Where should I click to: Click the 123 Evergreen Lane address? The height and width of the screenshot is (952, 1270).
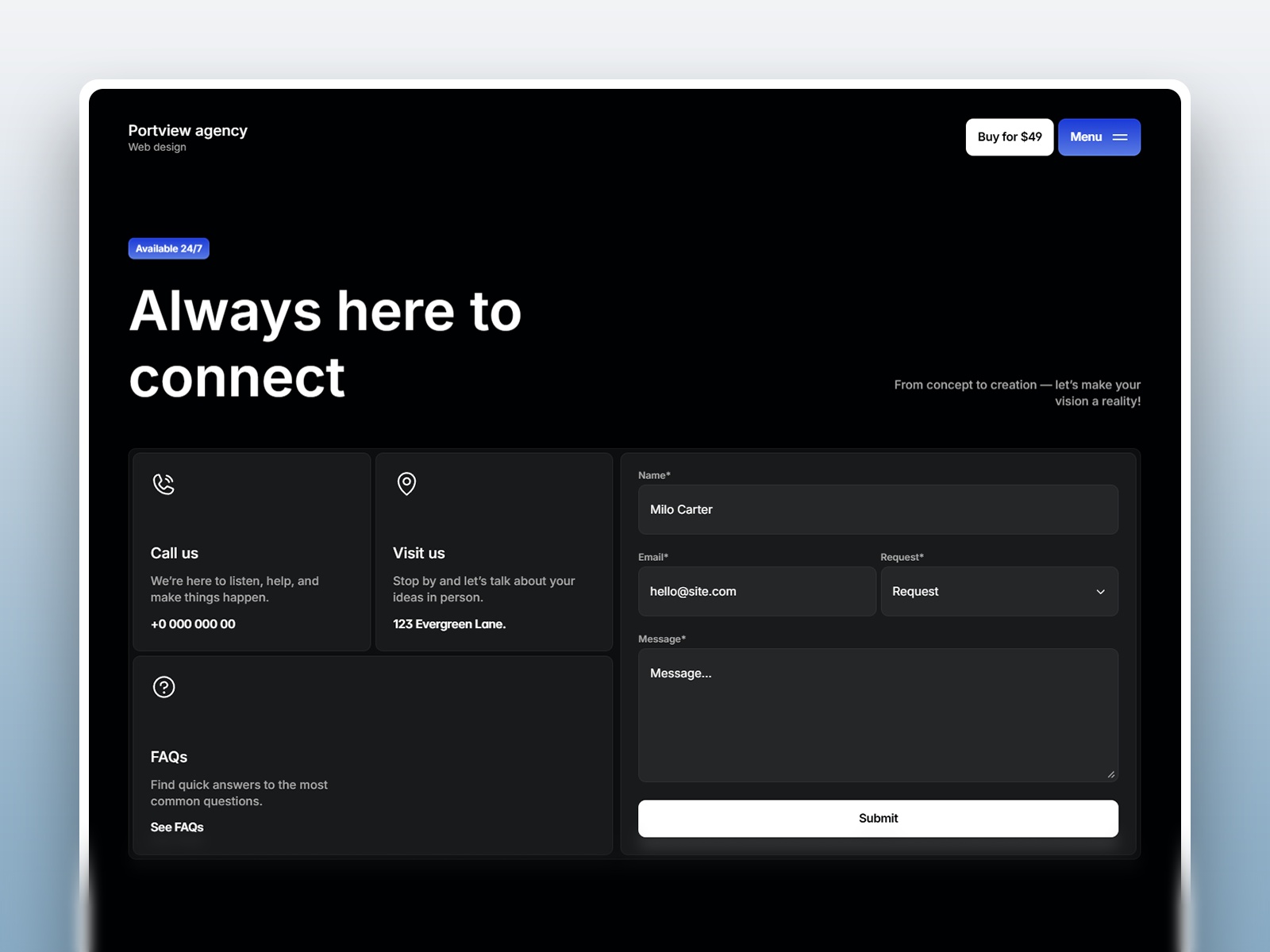(x=449, y=624)
